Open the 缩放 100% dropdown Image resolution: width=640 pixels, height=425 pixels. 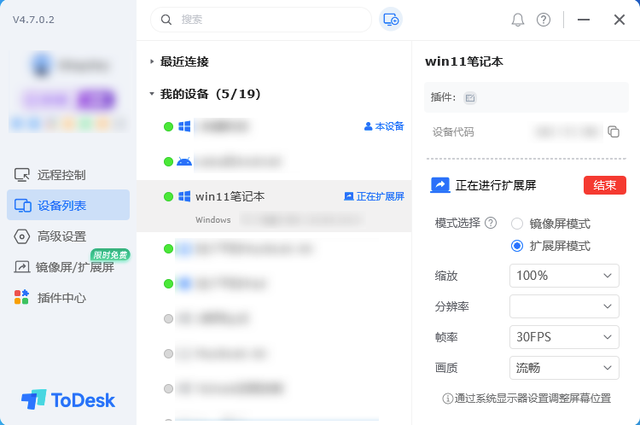click(x=564, y=276)
